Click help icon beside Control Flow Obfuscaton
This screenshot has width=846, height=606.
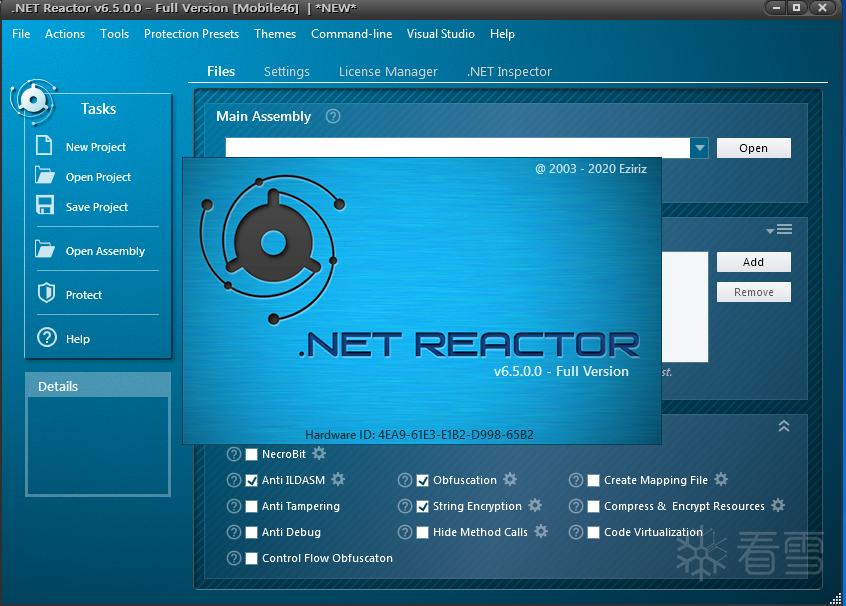pos(234,558)
